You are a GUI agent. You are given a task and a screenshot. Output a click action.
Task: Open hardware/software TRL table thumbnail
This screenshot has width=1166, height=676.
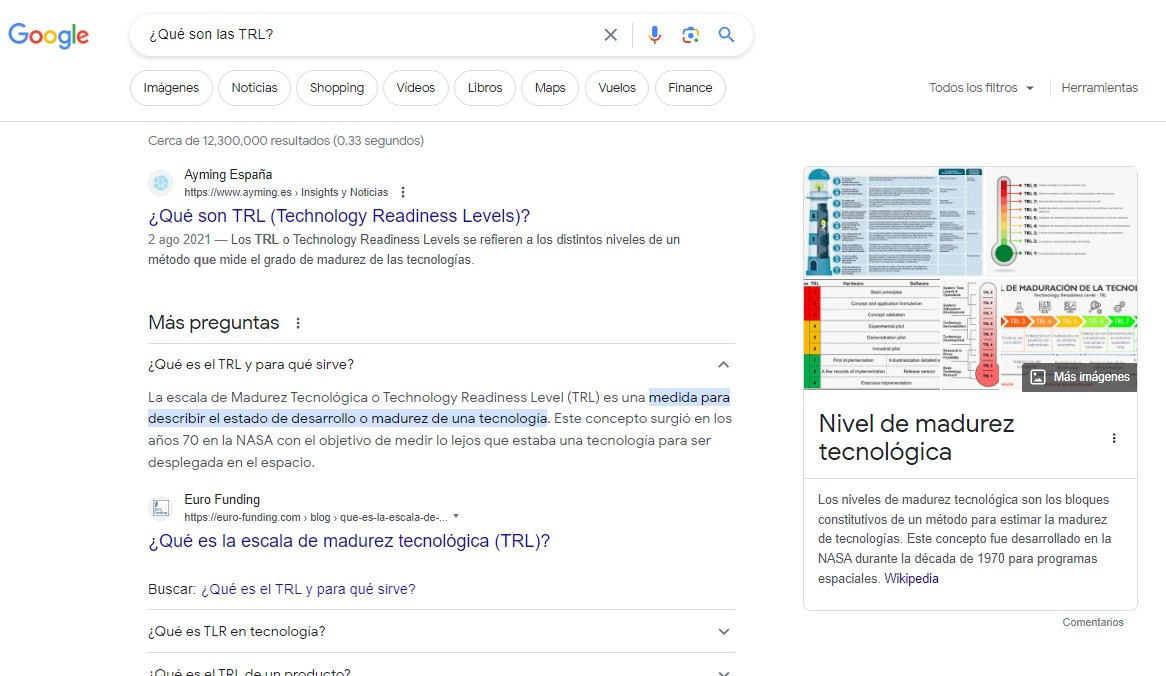click(x=872, y=335)
